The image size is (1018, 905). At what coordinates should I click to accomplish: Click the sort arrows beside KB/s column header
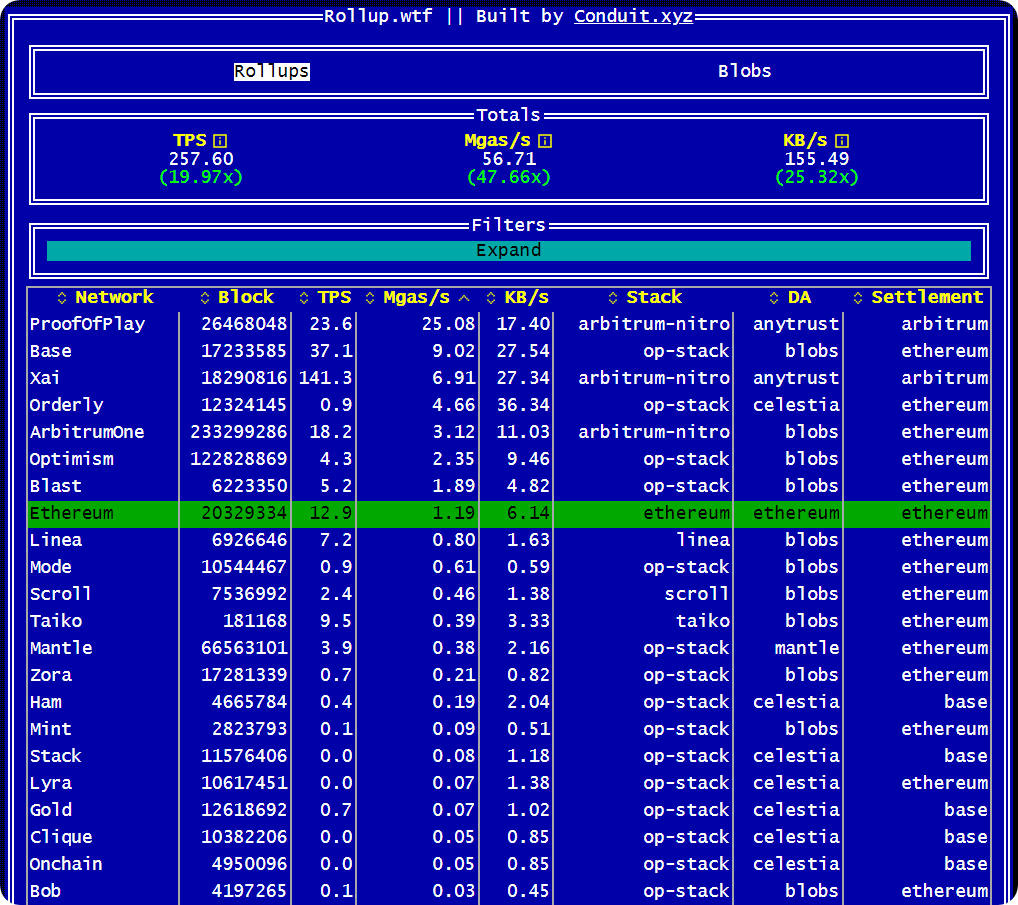pyautogui.click(x=491, y=297)
